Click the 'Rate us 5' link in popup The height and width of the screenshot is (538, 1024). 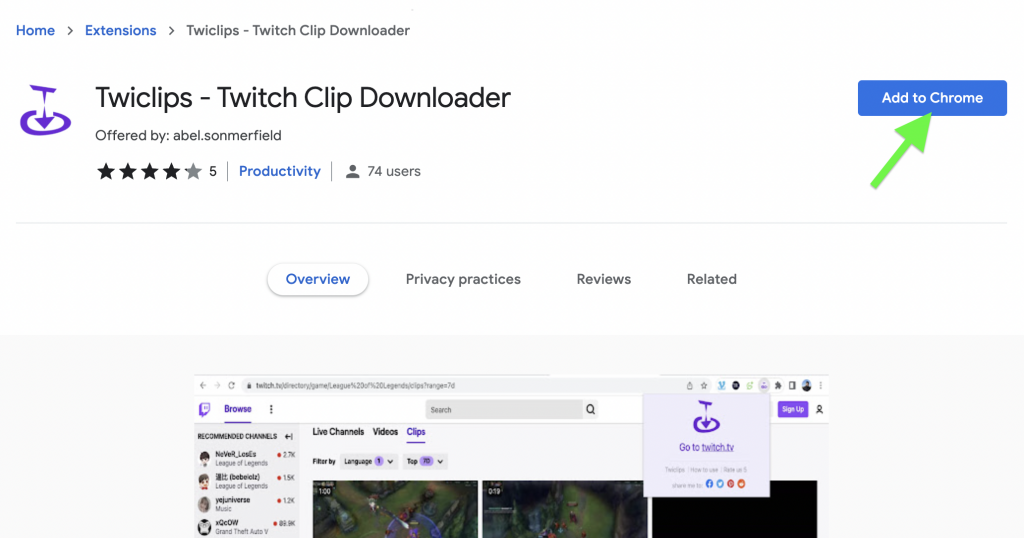735,469
